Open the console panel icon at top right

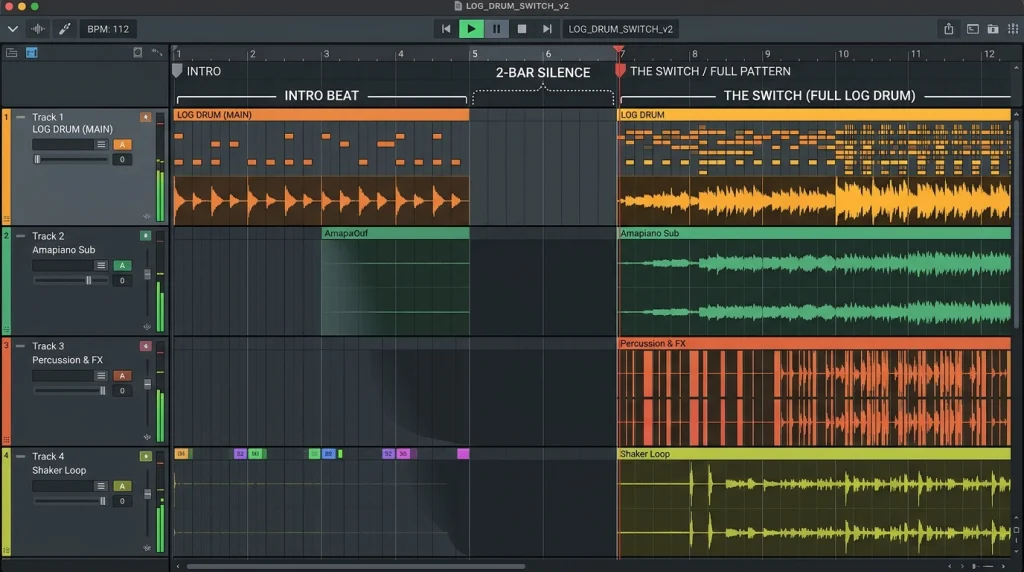point(972,29)
